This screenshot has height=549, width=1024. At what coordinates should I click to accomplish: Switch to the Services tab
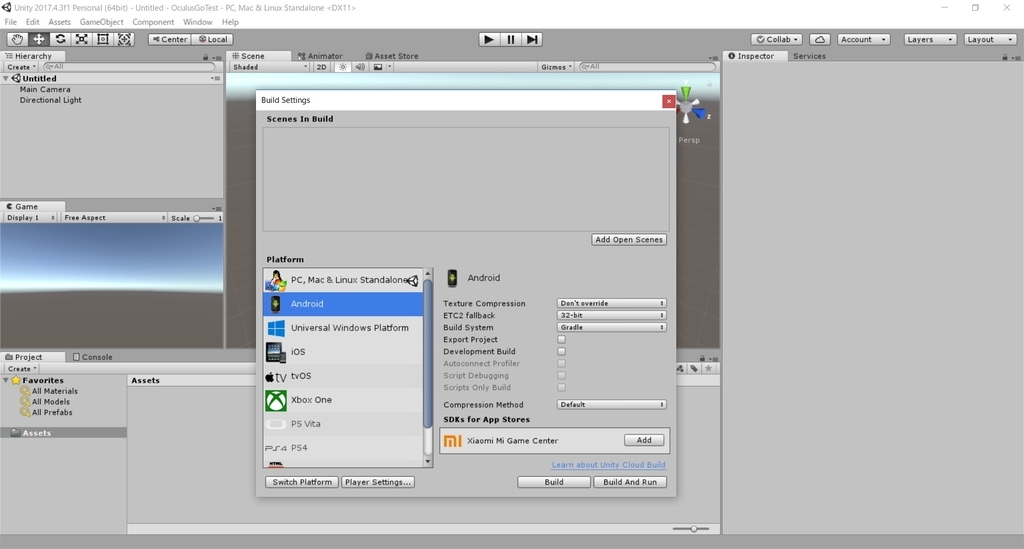[809, 56]
